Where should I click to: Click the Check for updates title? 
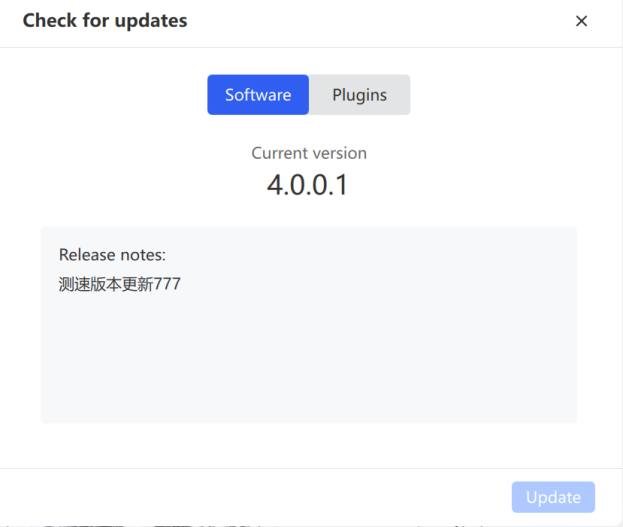(x=105, y=21)
